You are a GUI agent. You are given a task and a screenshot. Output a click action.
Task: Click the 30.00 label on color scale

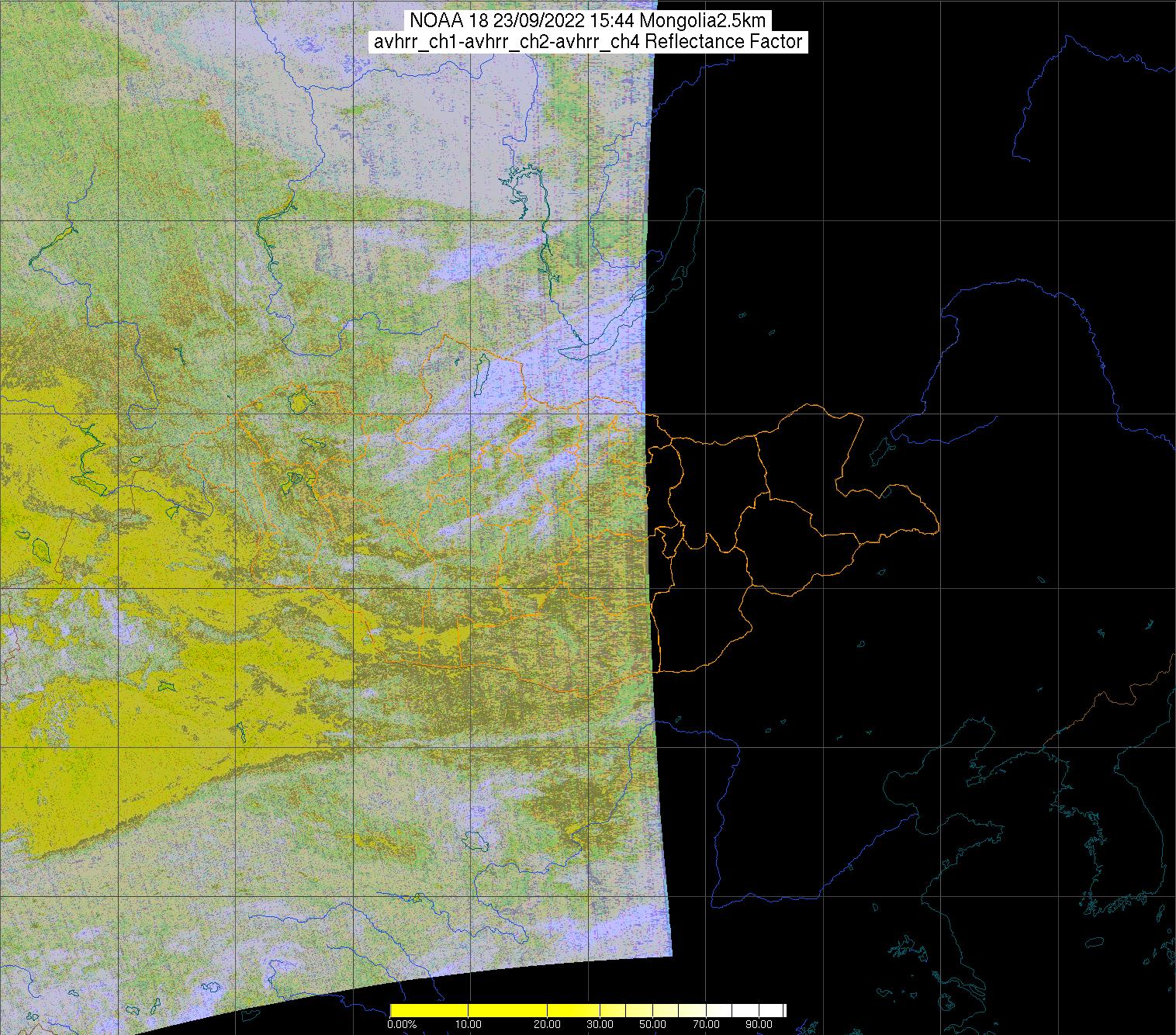[x=601, y=1025]
